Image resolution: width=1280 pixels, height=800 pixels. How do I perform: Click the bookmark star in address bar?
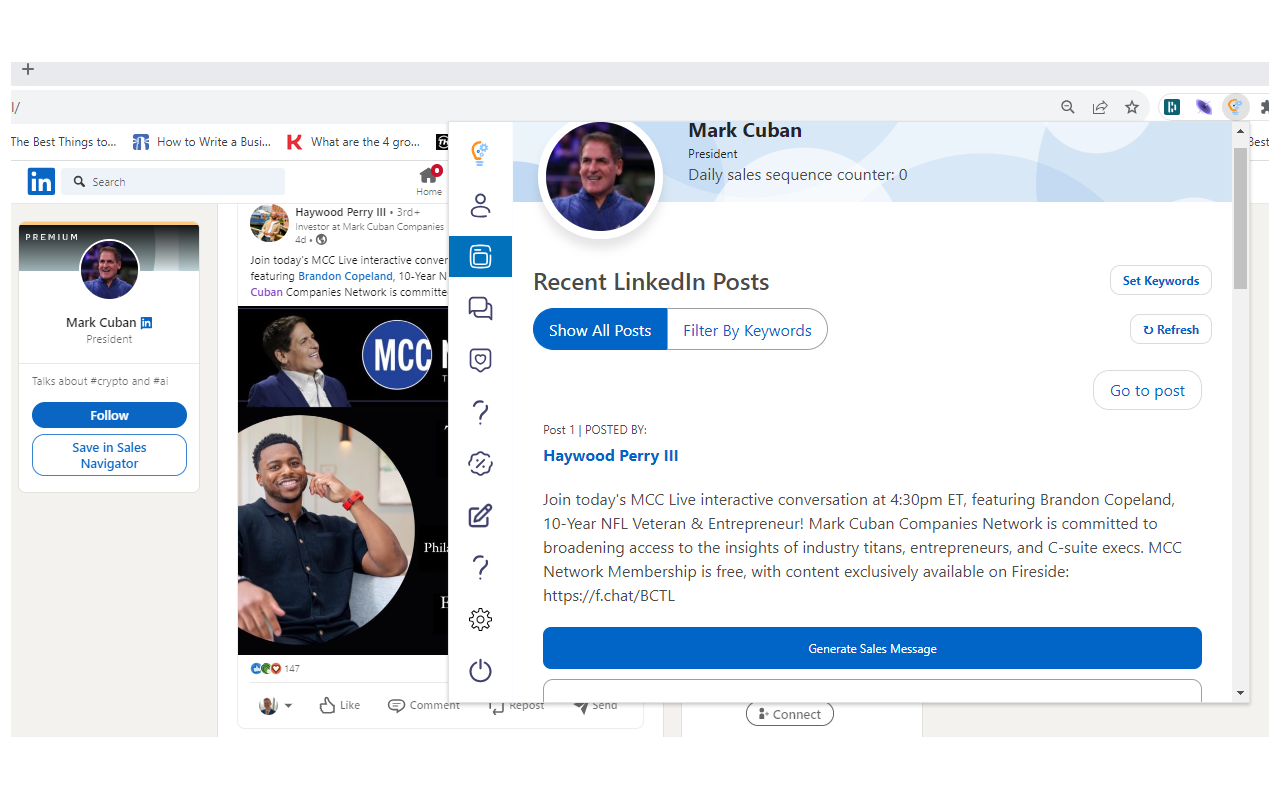pos(1131,107)
